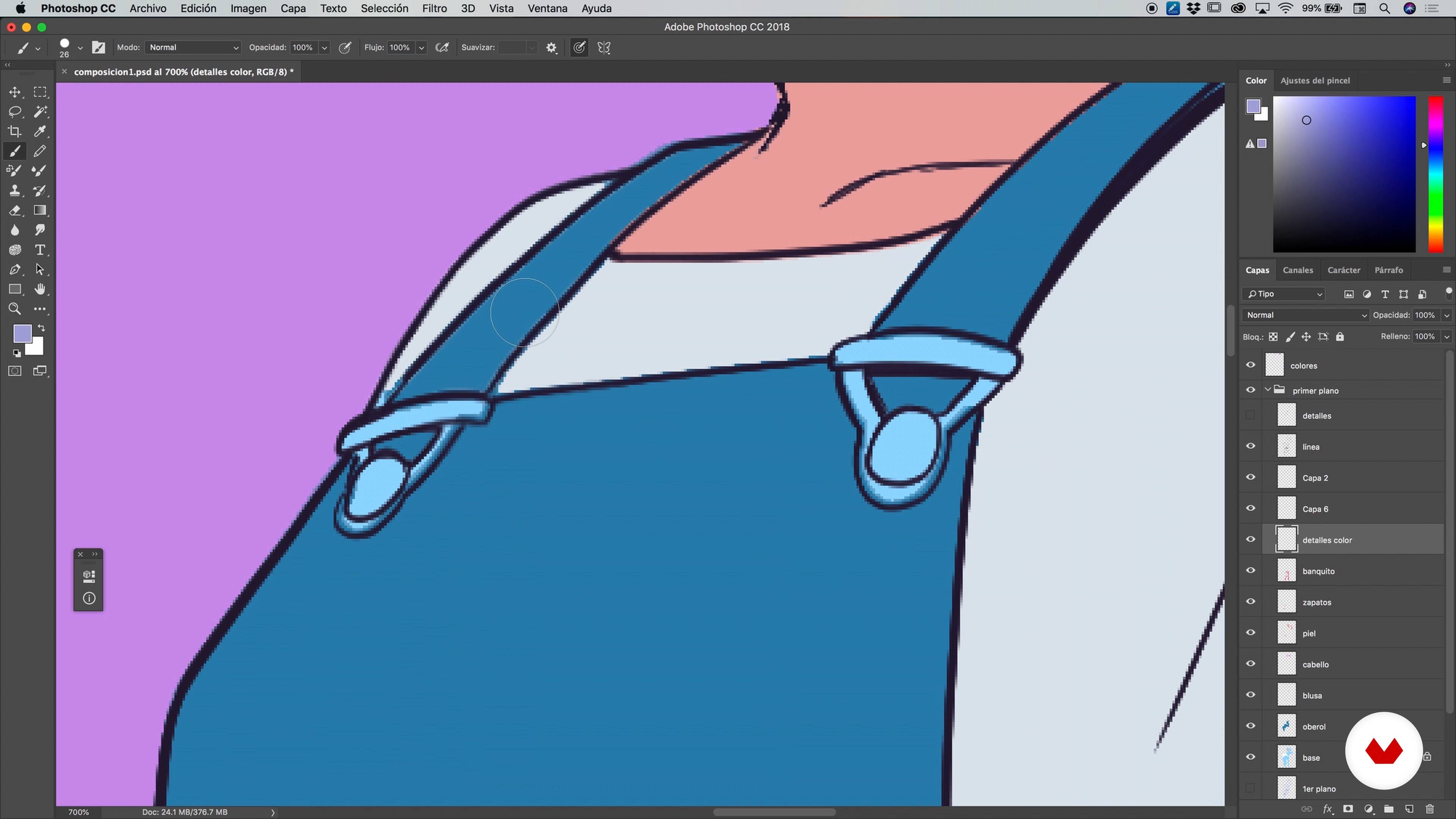Click the foreground color swatch in toolbar

pos(22,334)
